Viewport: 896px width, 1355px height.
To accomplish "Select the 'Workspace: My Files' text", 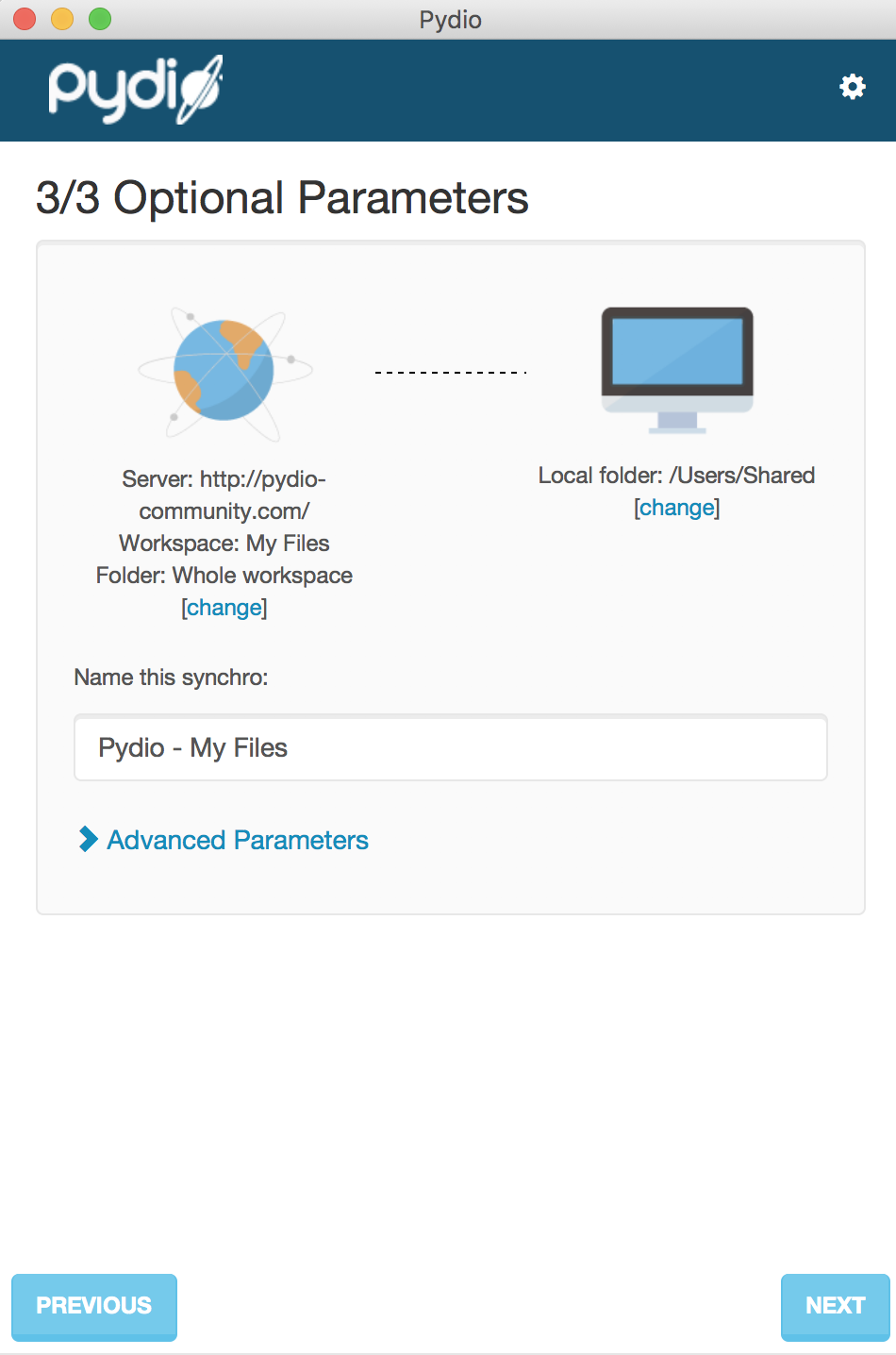I will point(224,544).
